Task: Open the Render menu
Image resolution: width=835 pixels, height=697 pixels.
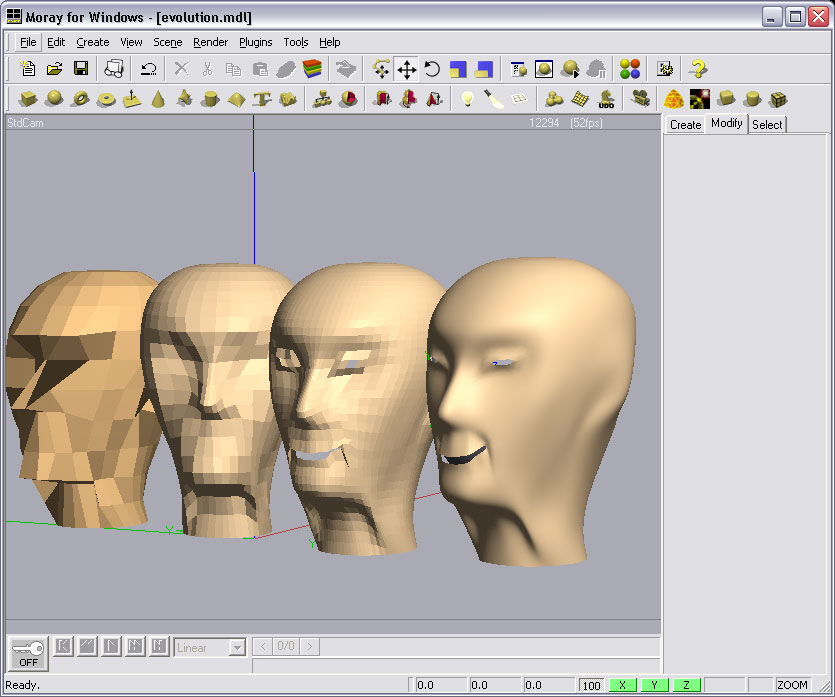Action: (210, 42)
